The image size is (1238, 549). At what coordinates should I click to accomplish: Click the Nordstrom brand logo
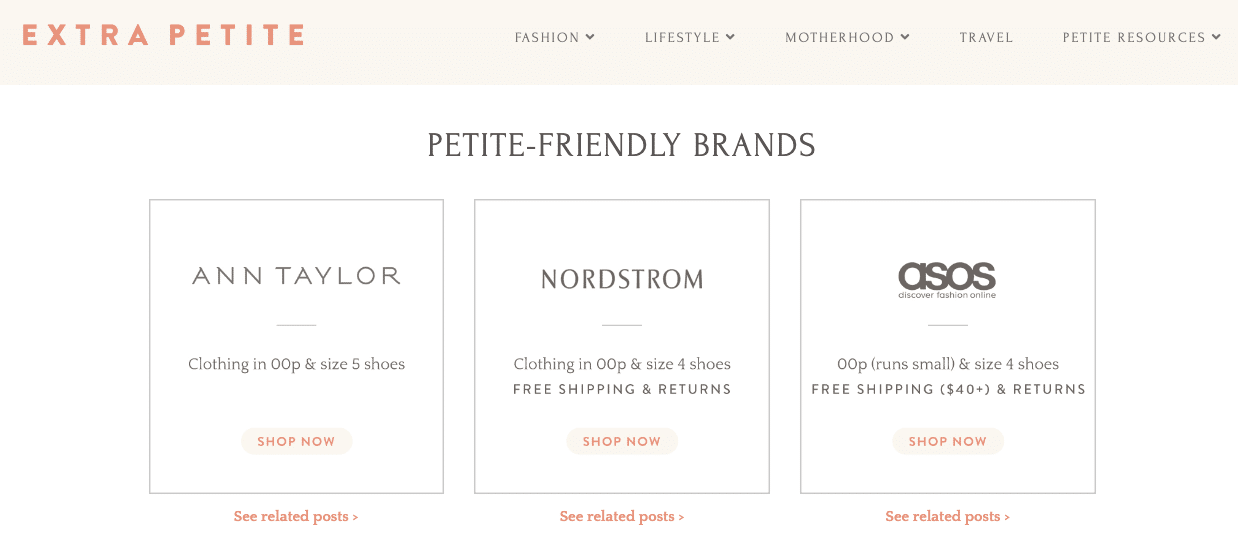point(622,279)
